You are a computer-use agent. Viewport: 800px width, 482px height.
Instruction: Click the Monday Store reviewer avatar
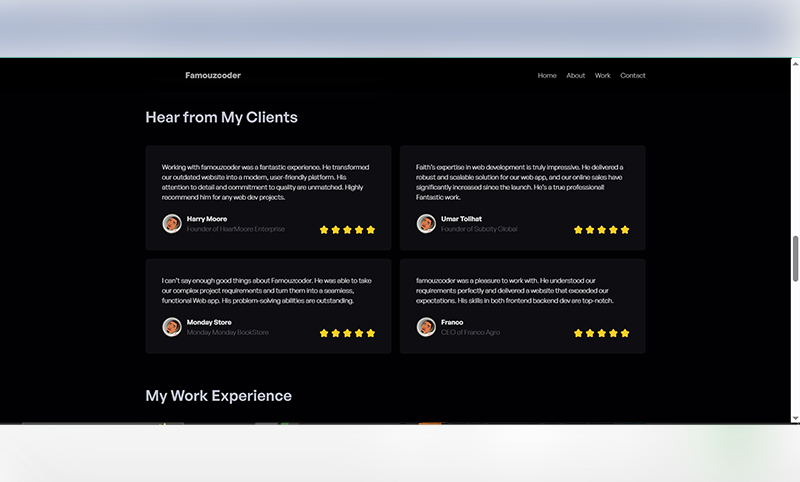[x=172, y=327]
